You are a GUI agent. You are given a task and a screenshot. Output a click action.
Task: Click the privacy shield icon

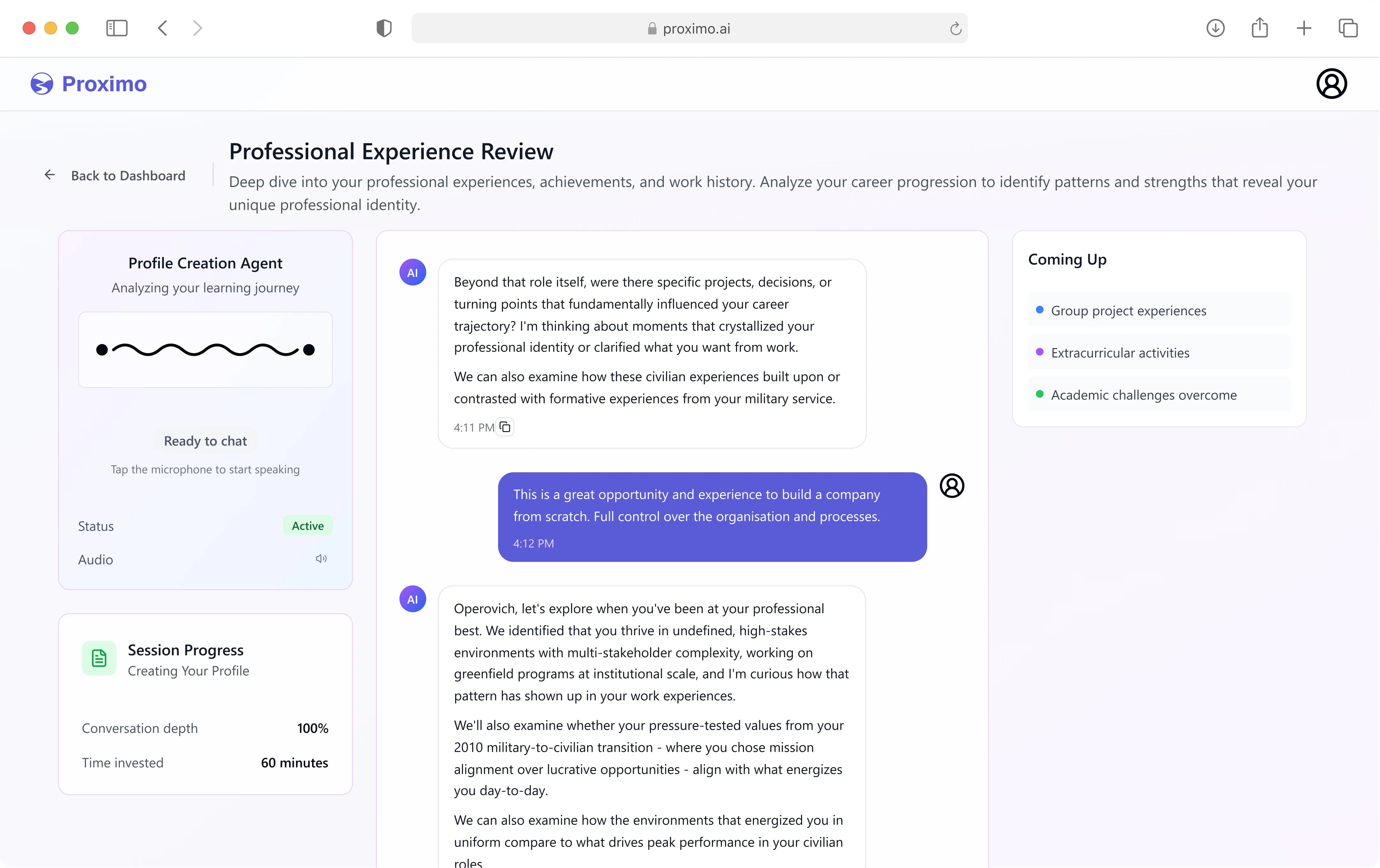384,28
